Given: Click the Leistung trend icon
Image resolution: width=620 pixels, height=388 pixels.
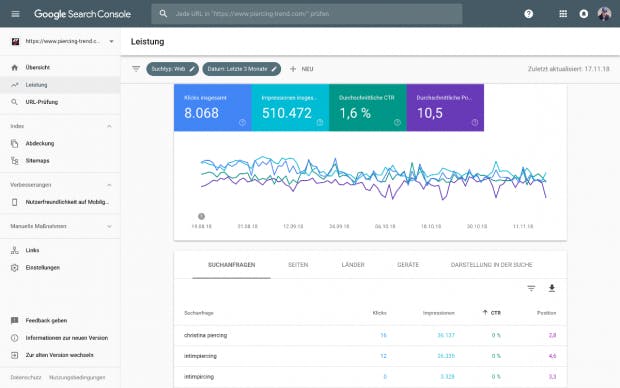Looking at the screenshot, I should 15,85.
